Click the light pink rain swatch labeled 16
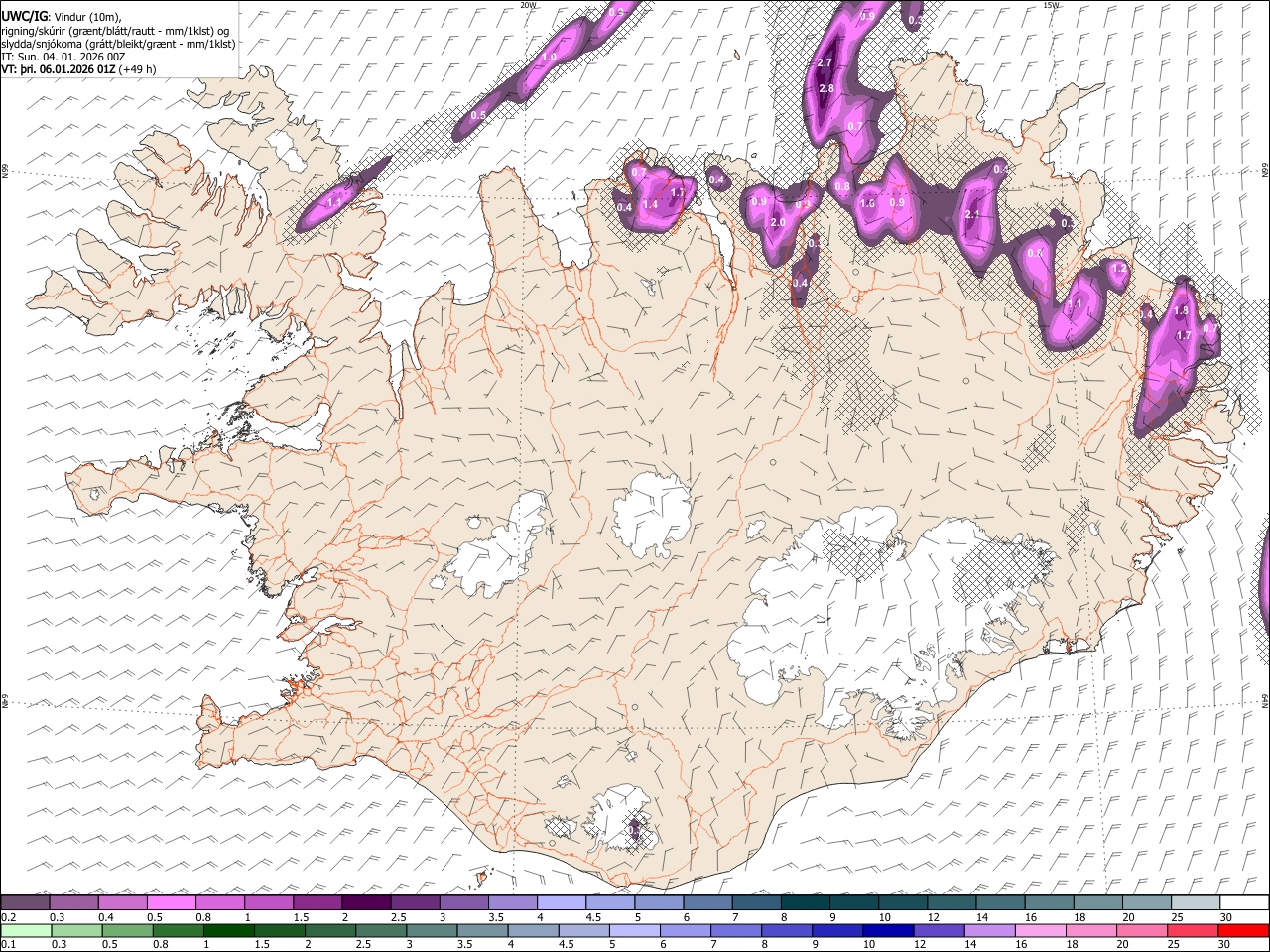Image resolution: width=1270 pixels, height=952 pixels. (1040, 930)
